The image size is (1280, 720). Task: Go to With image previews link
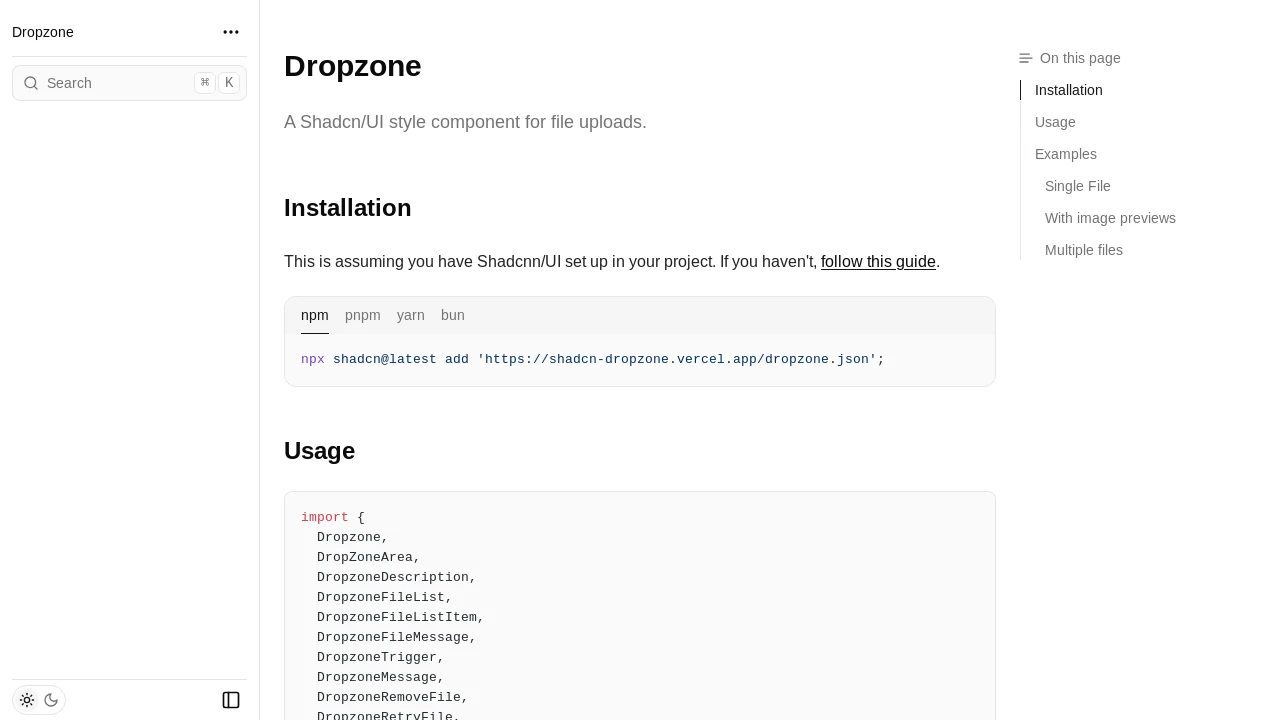click(x=1110, y=218)
